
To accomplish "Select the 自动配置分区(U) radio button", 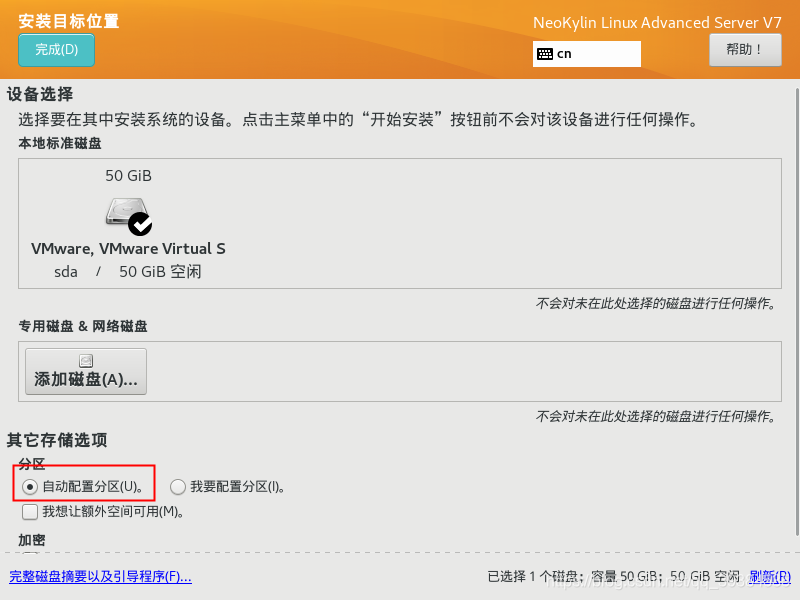I will (x=30, y=487).
